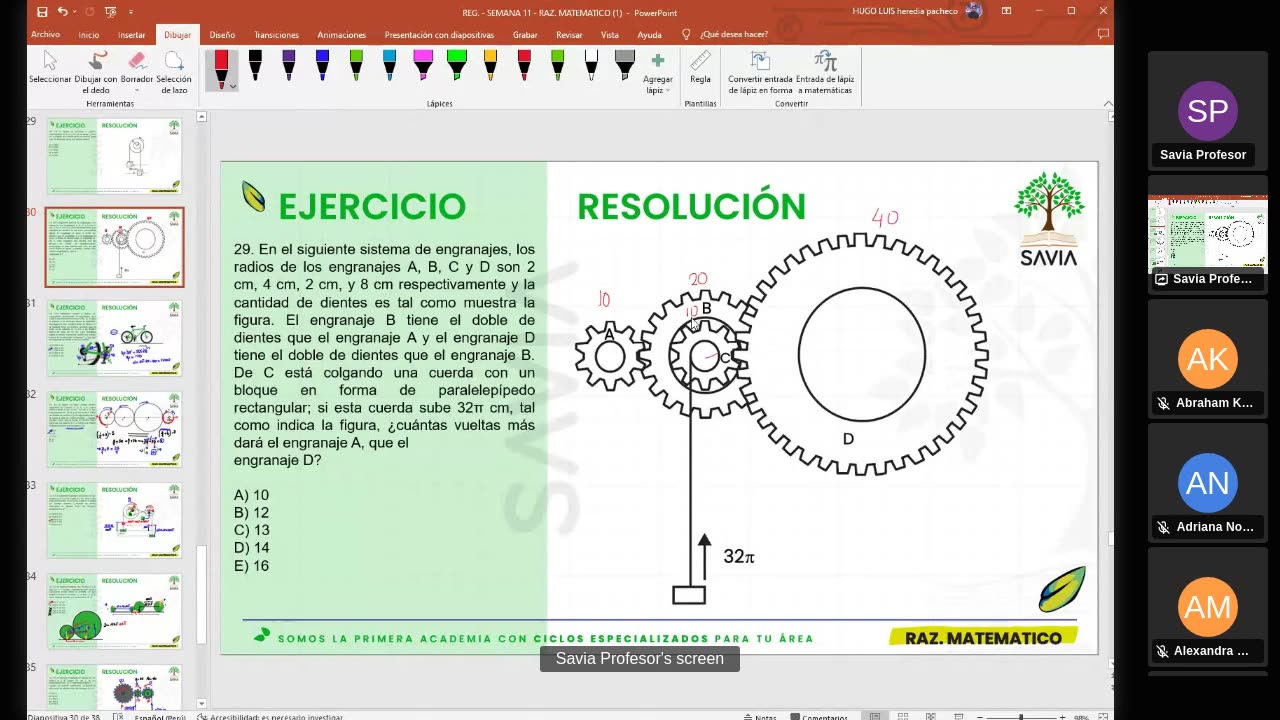Select slide 33 thumbnail
1280x720 pixels.
[114, 520]
